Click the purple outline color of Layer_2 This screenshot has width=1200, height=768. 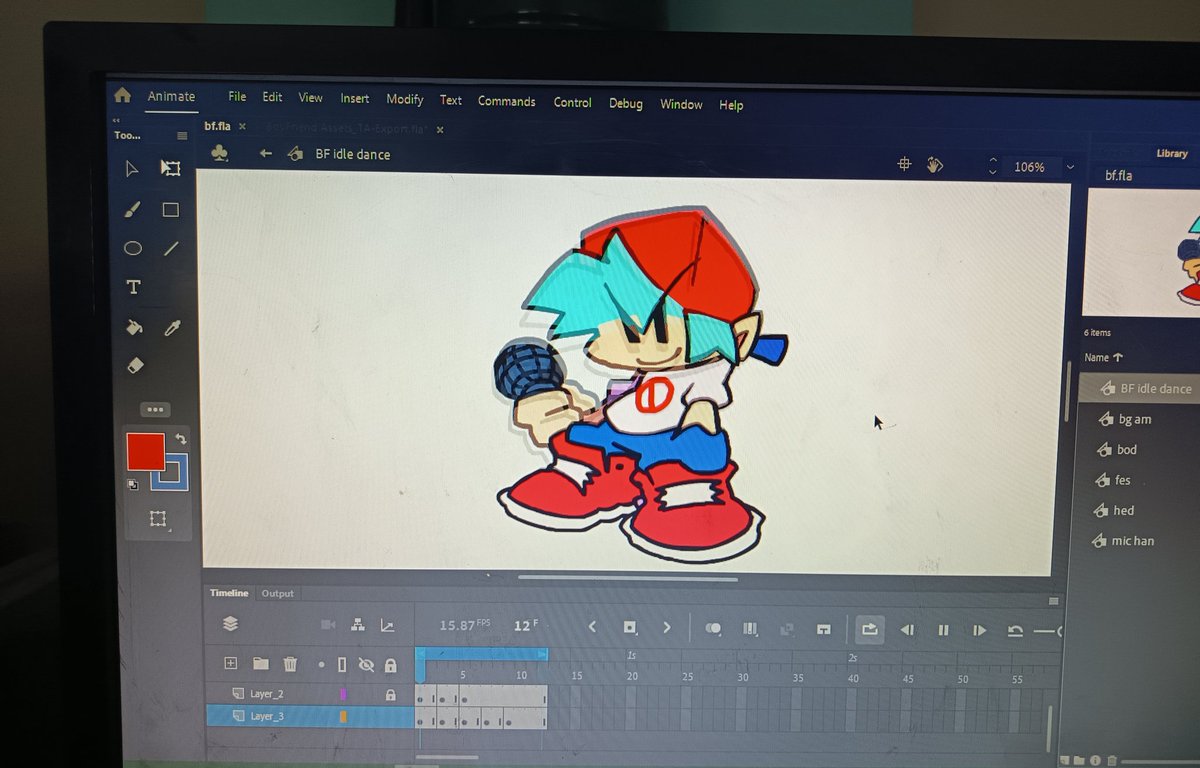coord(343,694)
